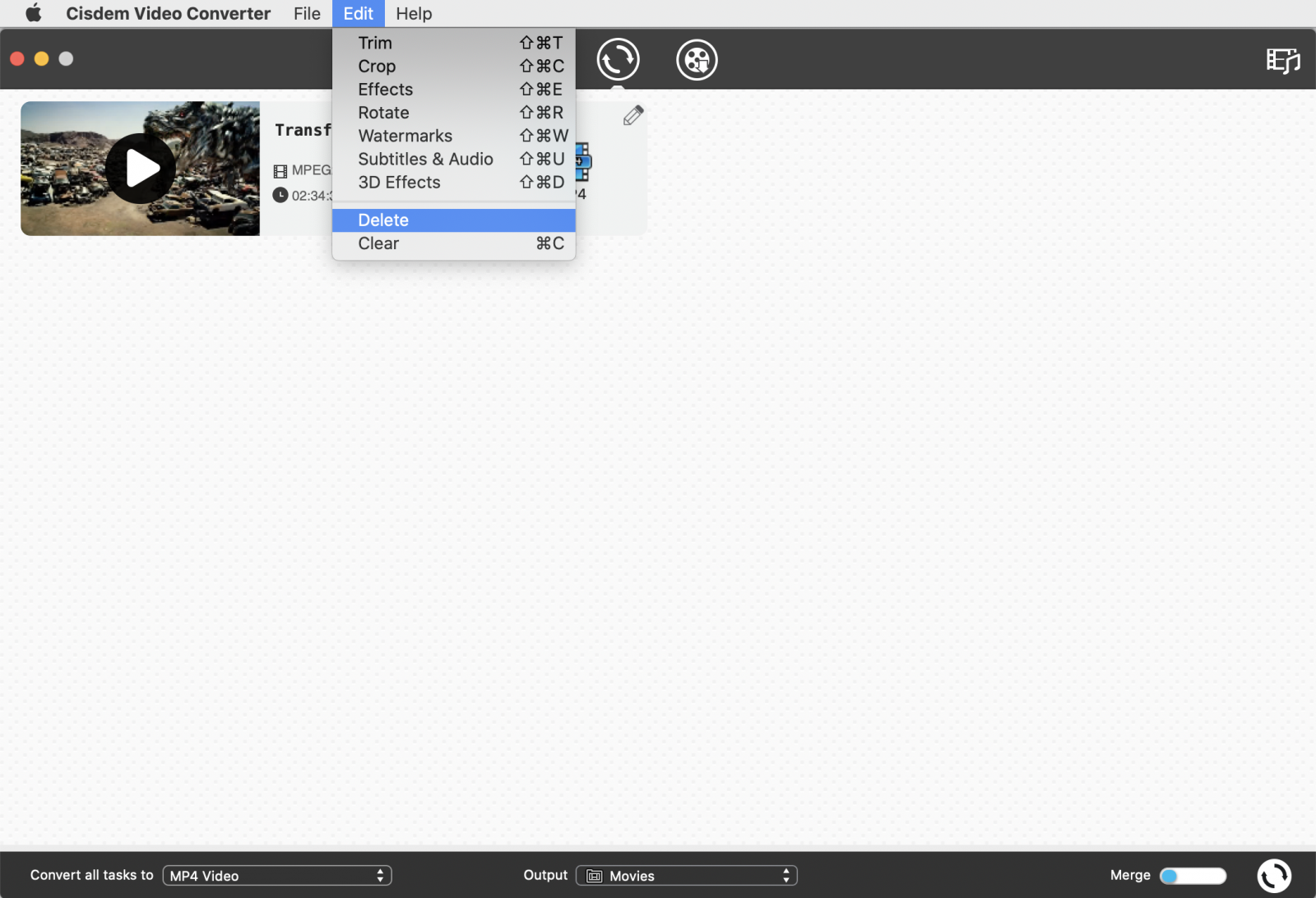Close the open Edit menu
The height and width of the screenshot is (898, 1316).
[358, 13]
